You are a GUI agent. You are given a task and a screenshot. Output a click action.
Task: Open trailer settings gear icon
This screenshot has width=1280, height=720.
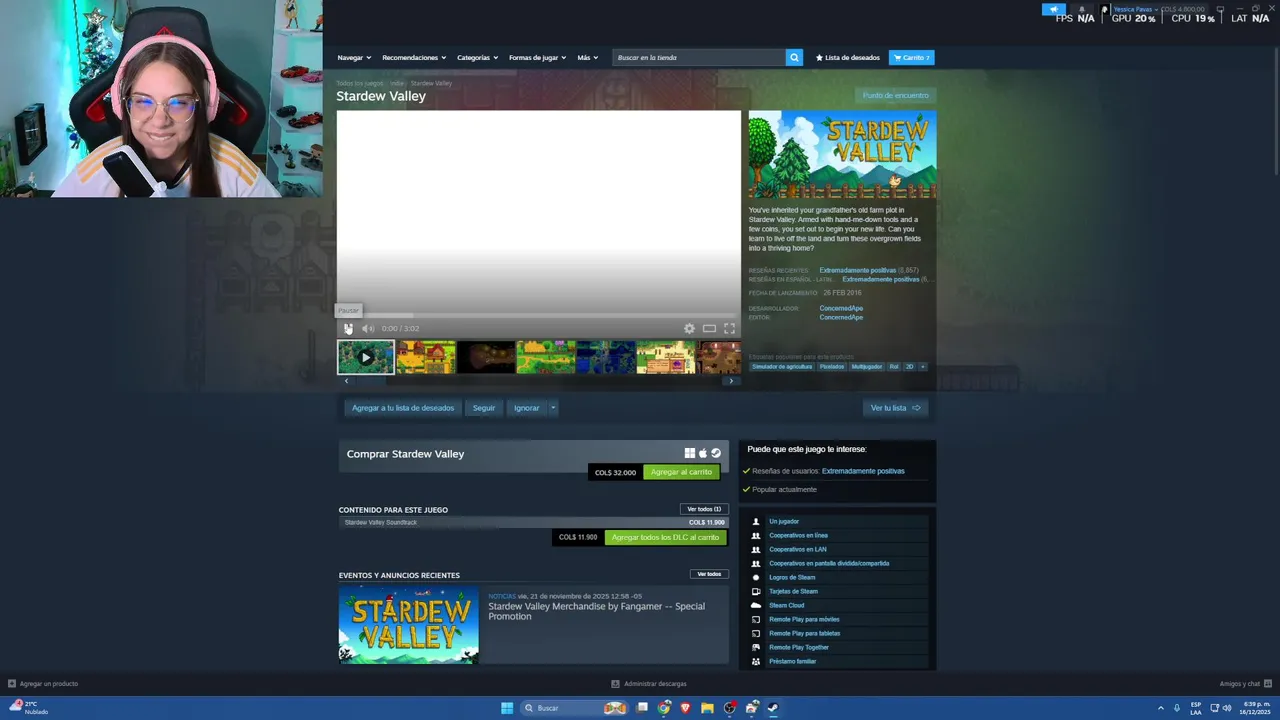point(689,328)
